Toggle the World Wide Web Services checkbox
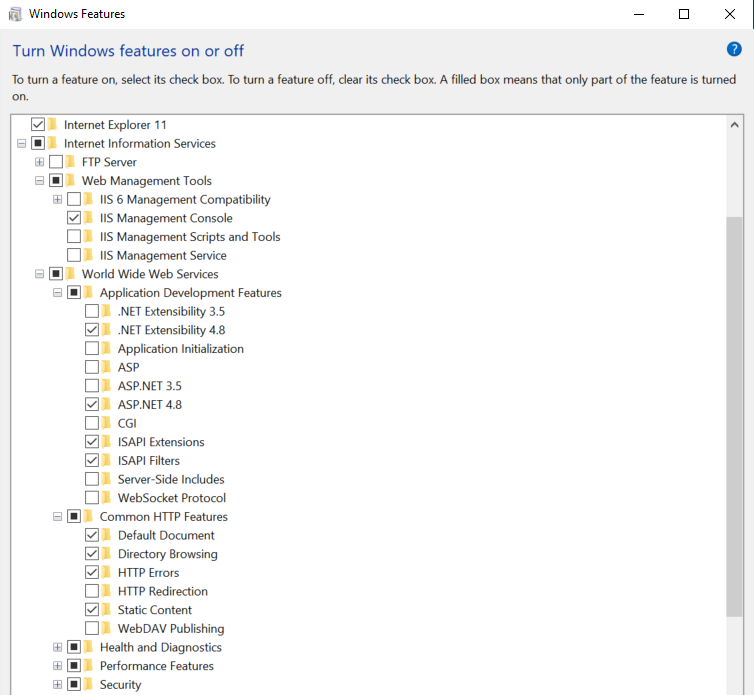 click(x=56, y=274)
